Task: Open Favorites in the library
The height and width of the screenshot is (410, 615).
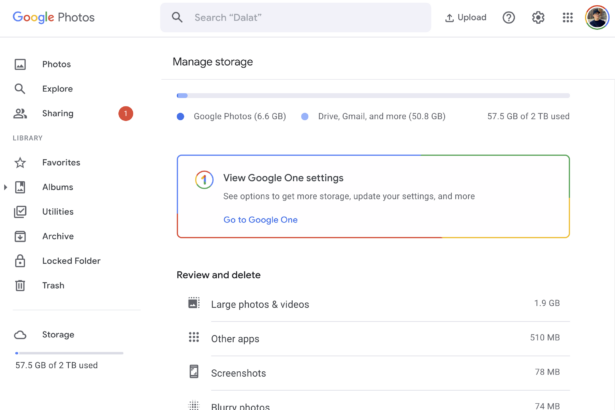Action: (x=61, y=162)
